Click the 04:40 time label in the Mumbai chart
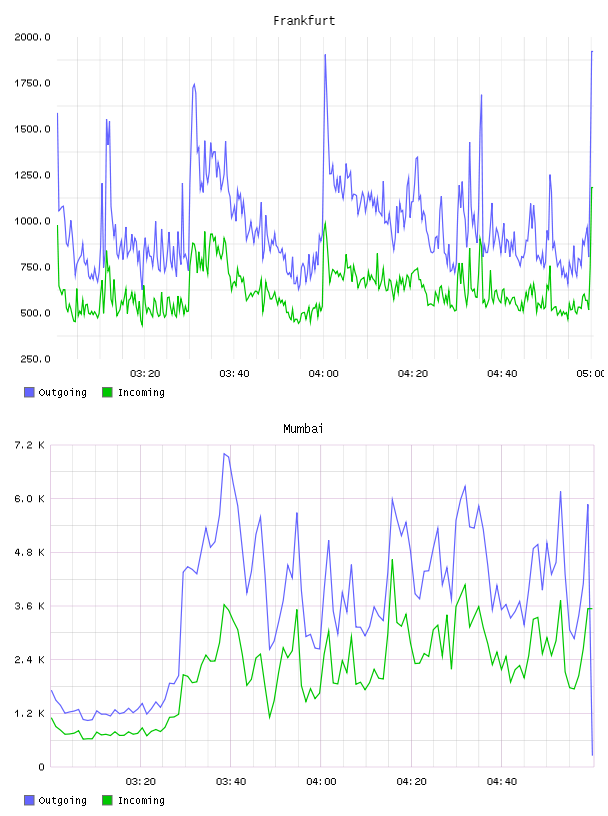 pyautogui.click(x=502, y=782)
